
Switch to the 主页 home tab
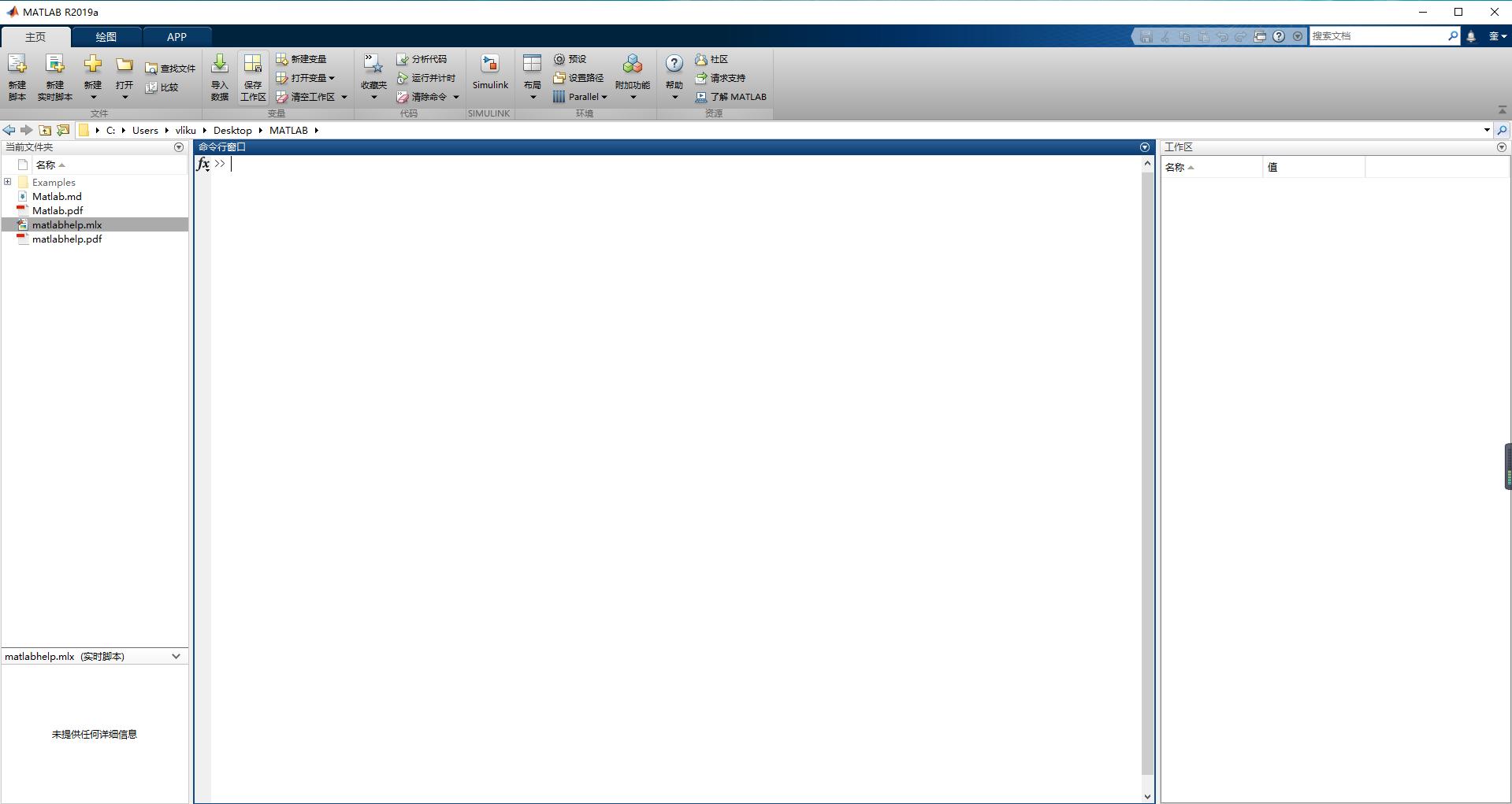(x=35, y=37)
